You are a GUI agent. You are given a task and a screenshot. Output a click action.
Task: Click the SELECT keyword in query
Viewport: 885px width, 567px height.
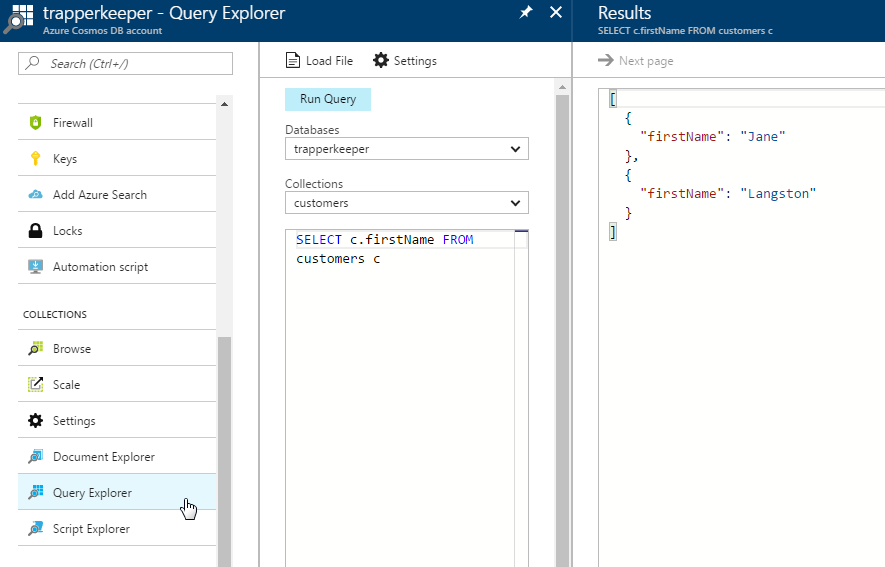[318, 240]
